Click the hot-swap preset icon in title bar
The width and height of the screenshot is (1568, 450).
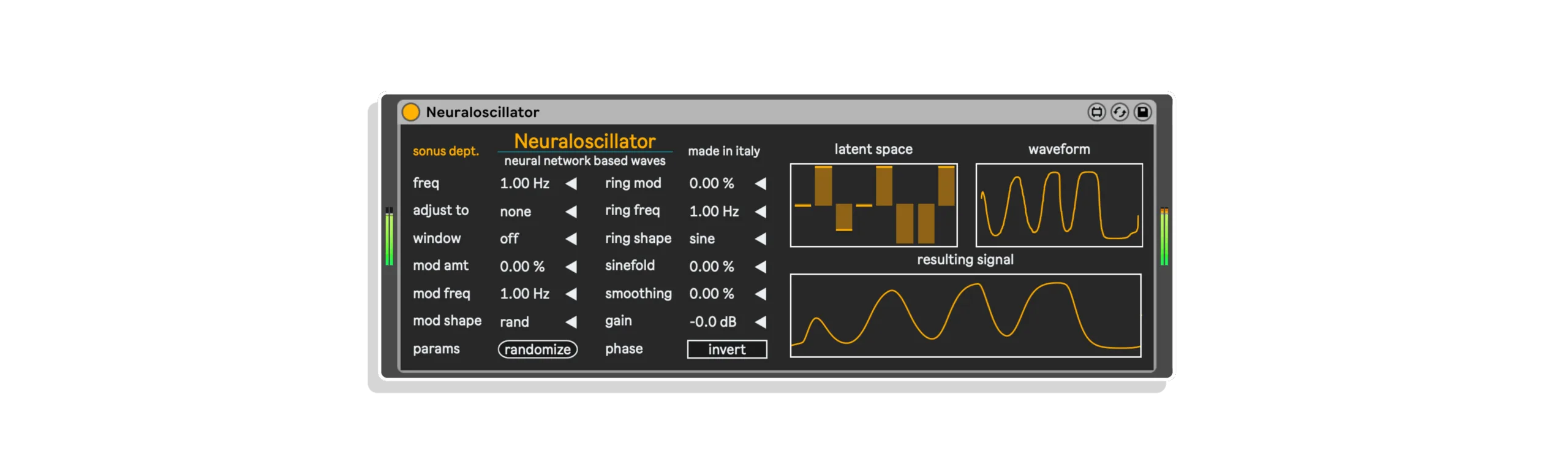[x=1119, y=112]
